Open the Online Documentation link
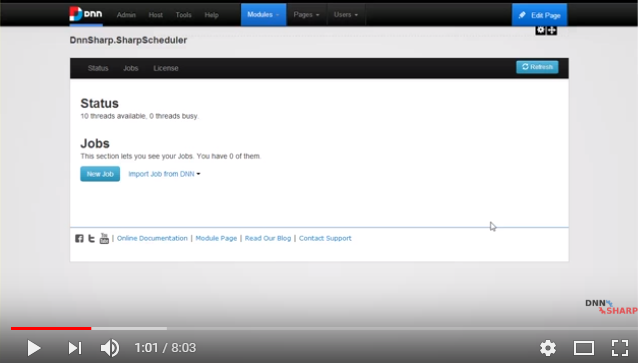 pos(152,238)
